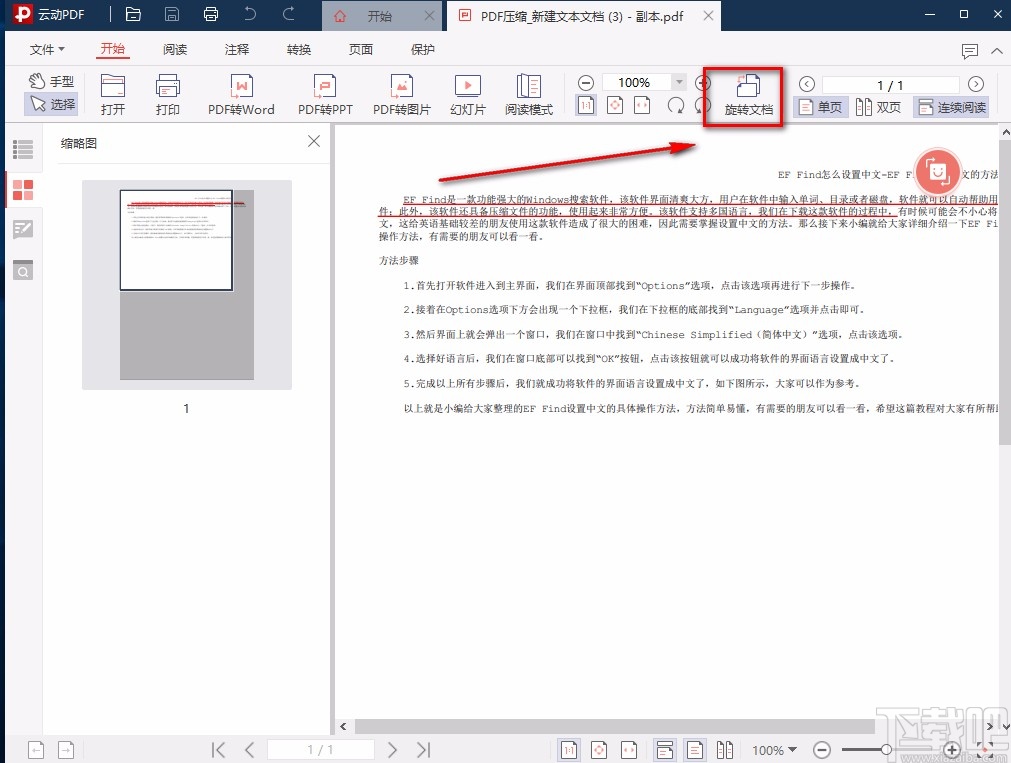
Task: Enter 阅读模式 reading mode
Action: click(x=529, y=95)
